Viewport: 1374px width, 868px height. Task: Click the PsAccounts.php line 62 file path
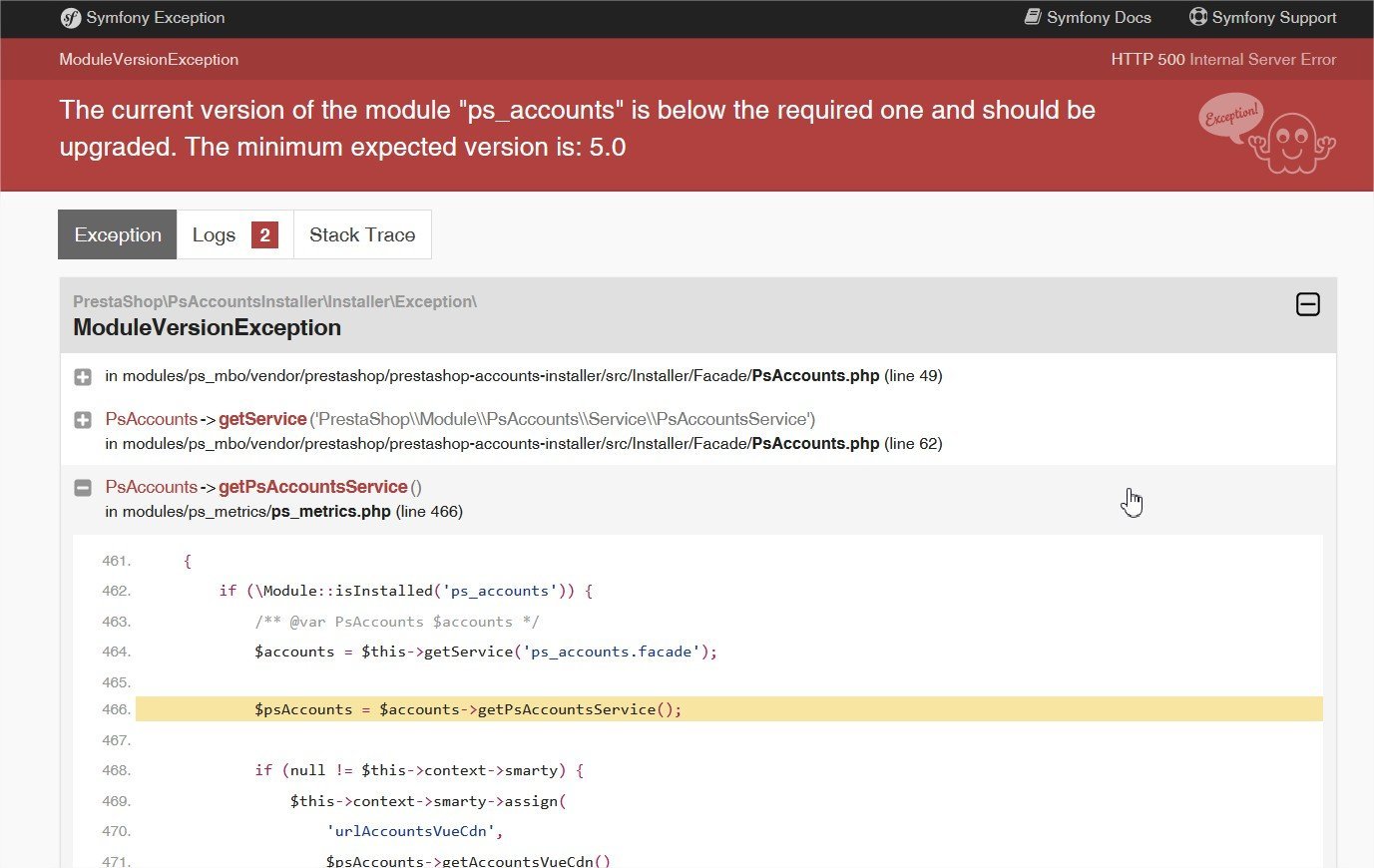coord(524,444)
